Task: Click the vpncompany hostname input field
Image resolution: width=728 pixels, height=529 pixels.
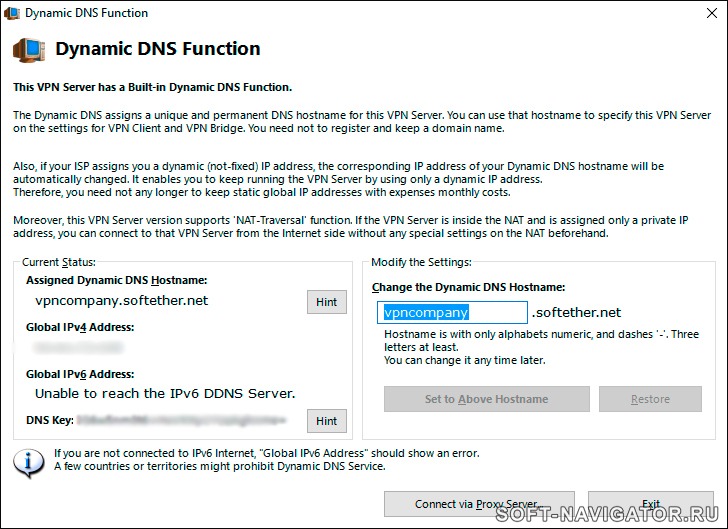Action: pos(452,313)
